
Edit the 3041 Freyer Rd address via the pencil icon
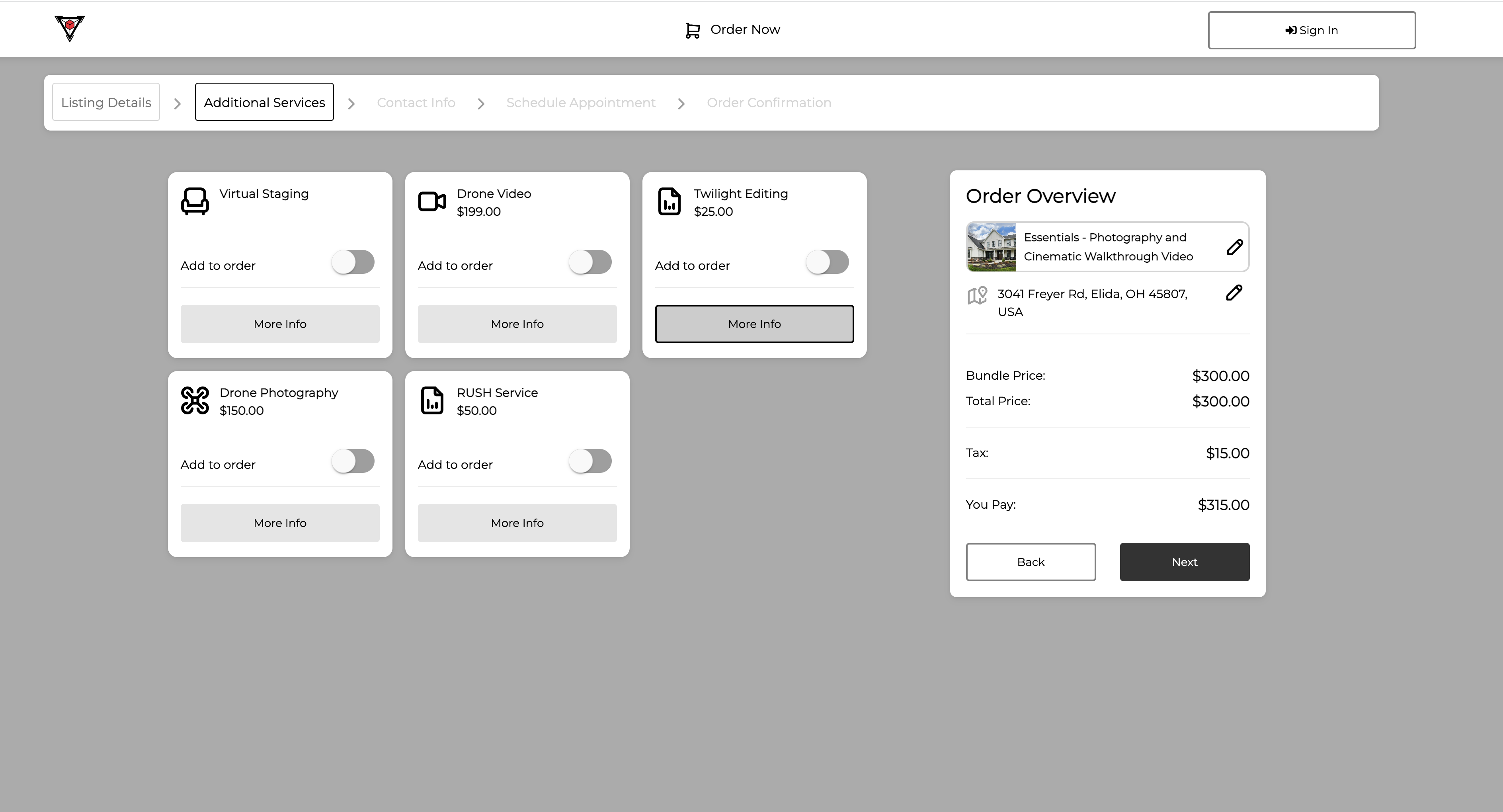click(x=1234, y=292)
